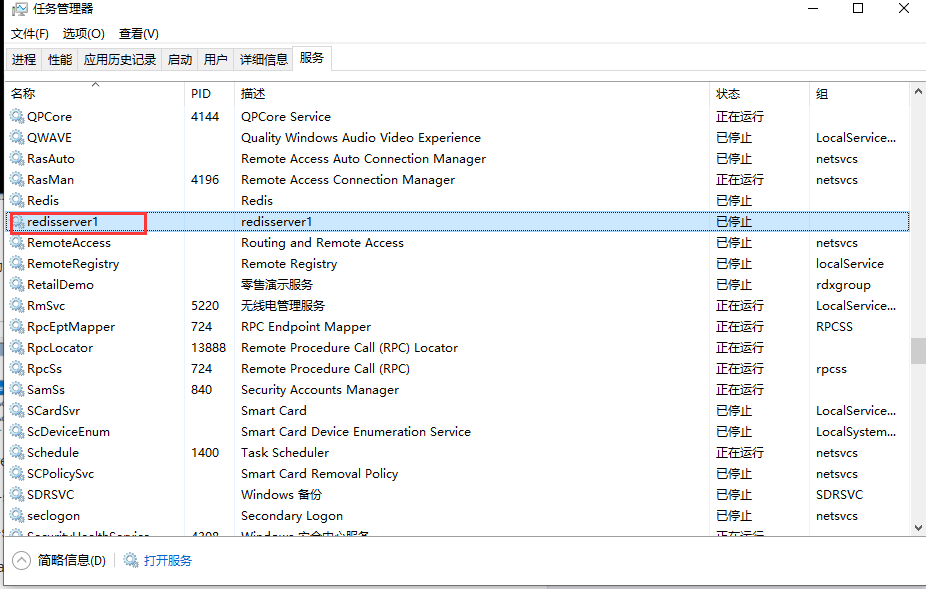The width and height of the screenshot is (926, 589).
Task: Collapse details via circular chevron button
Action: coord(20,560)
